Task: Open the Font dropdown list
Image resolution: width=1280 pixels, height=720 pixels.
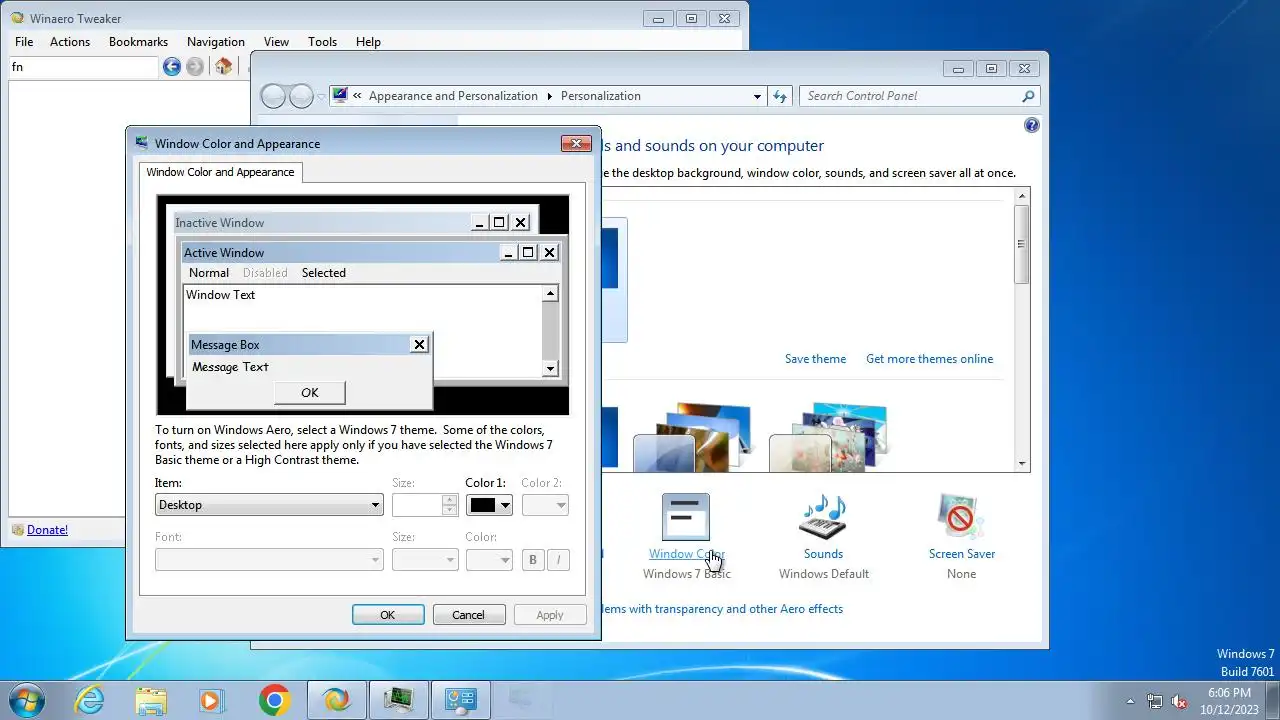Action: click(269, 560)
